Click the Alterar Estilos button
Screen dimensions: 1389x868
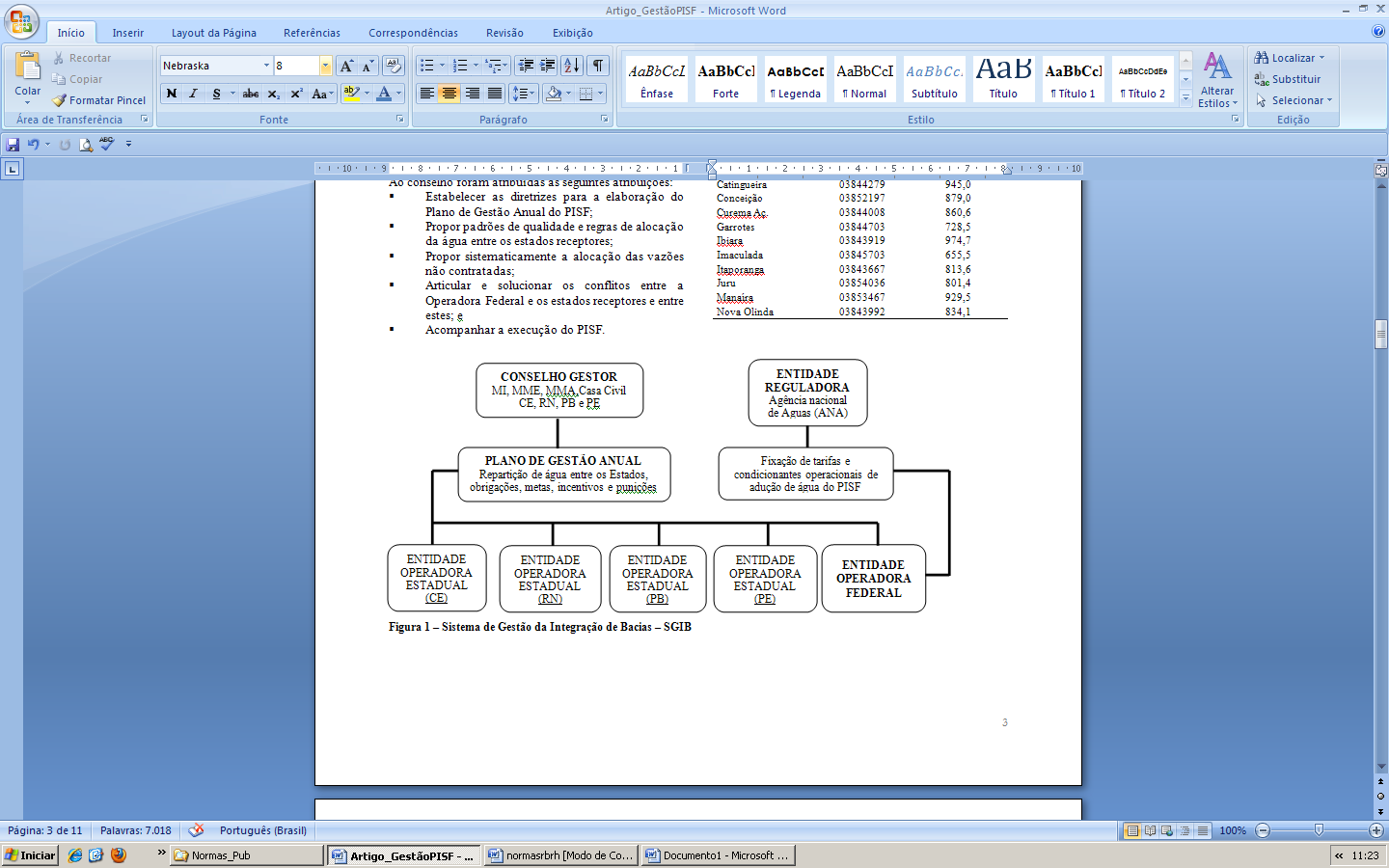[1217, 79]
